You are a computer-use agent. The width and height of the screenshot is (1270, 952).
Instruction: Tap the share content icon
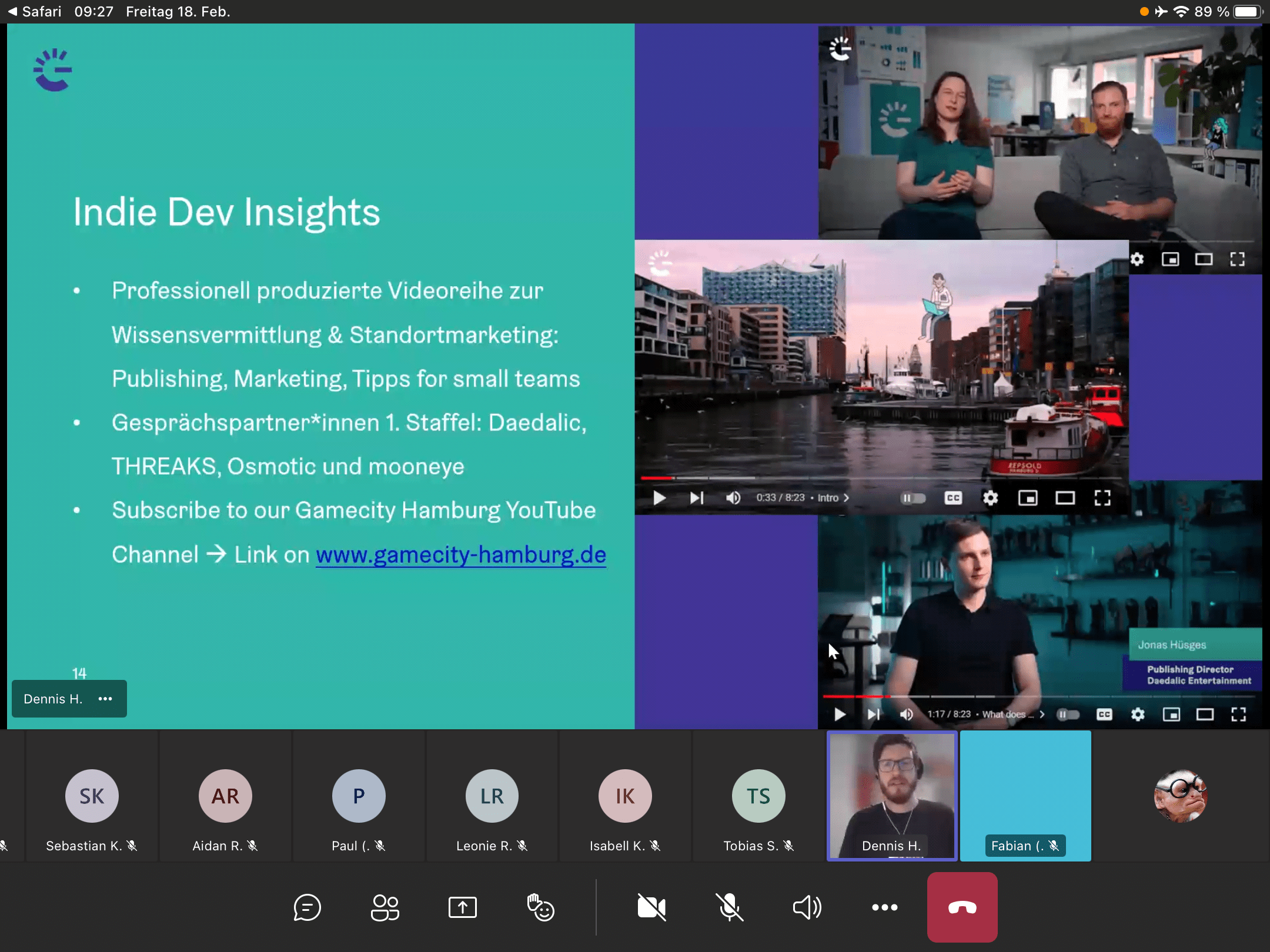tap(463, 908)
